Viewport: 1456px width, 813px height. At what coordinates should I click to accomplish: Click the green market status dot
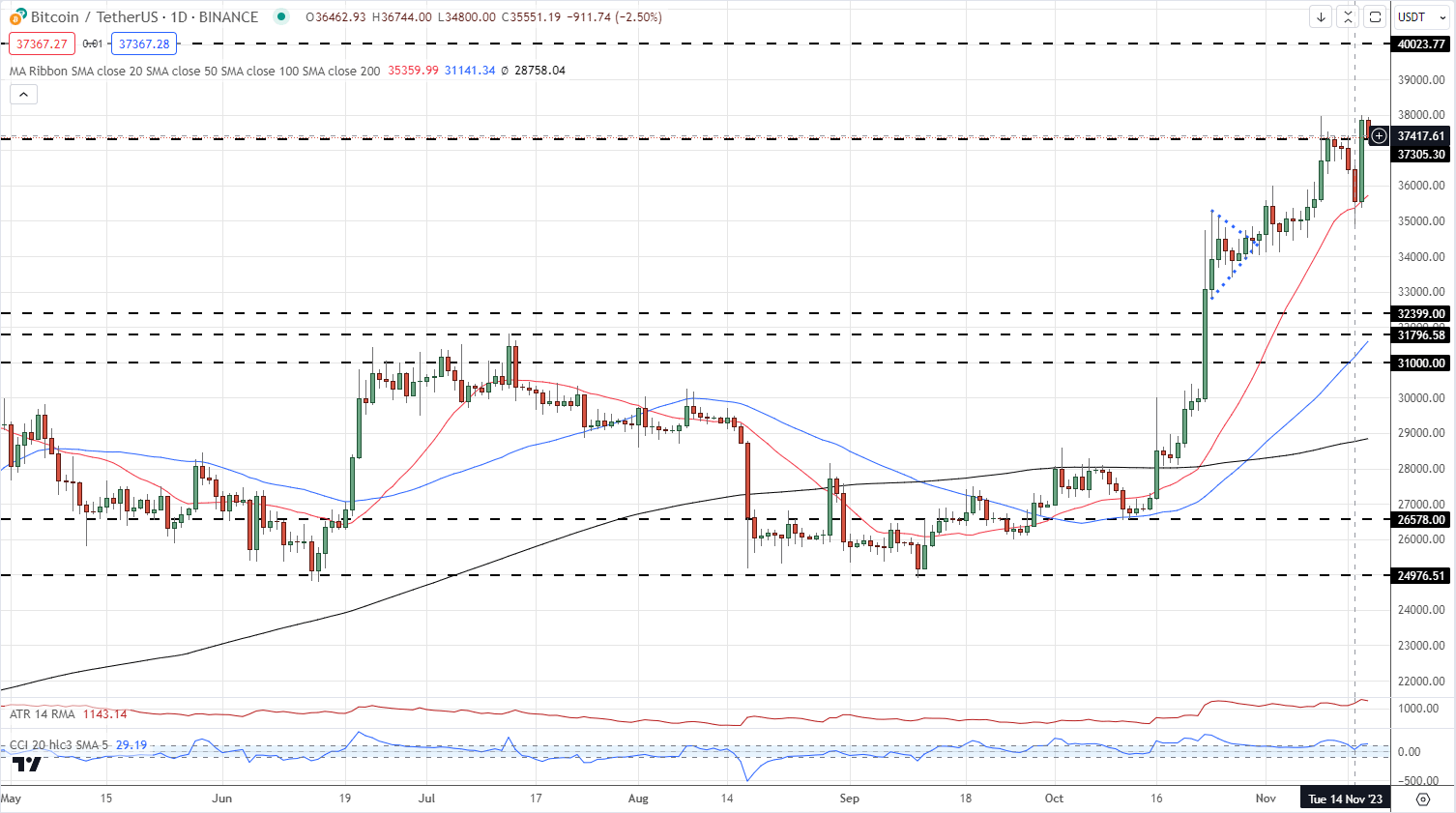(281, 16)
